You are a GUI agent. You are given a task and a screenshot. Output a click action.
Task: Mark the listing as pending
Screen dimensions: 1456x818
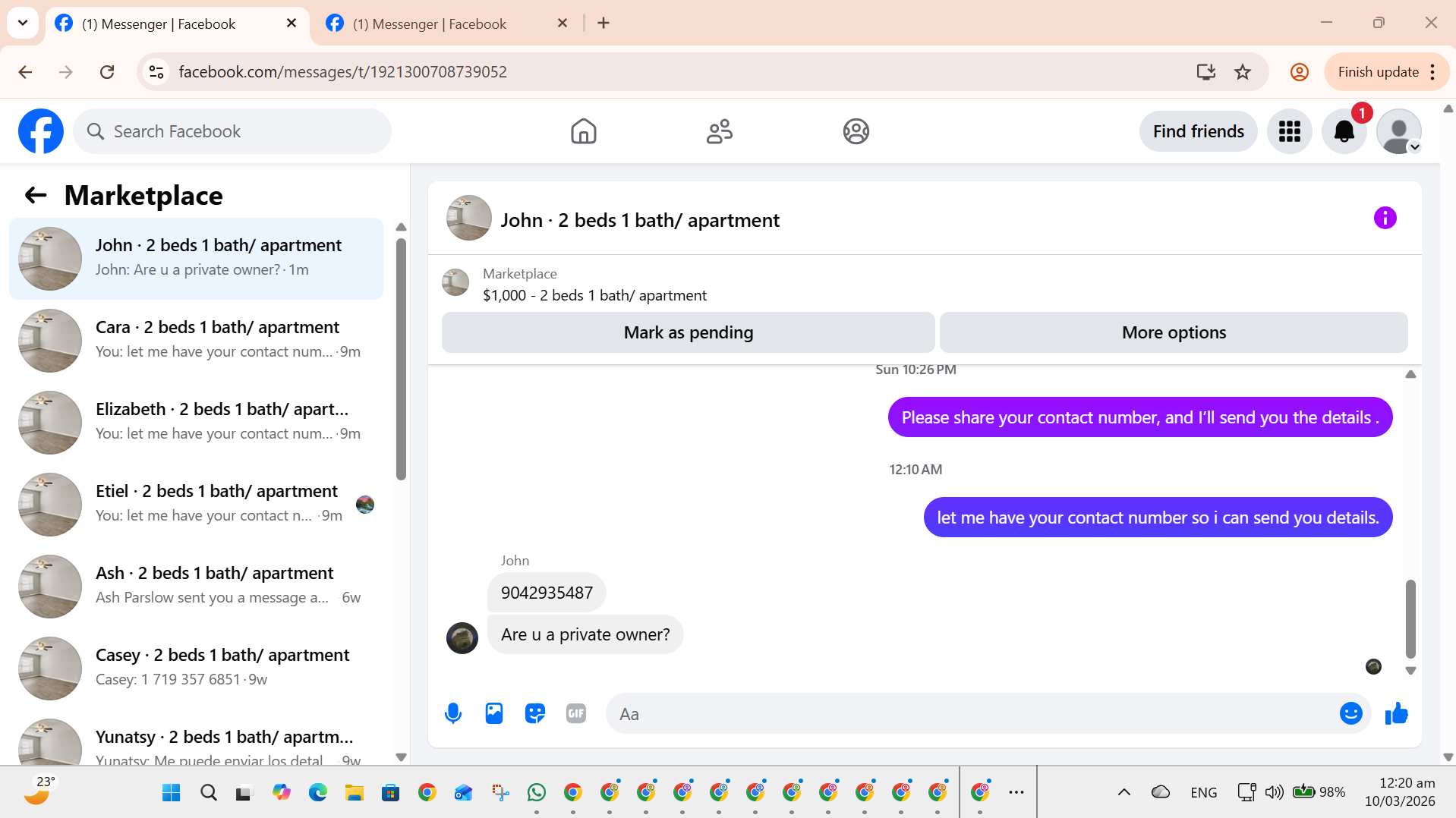tap(688, 332)
